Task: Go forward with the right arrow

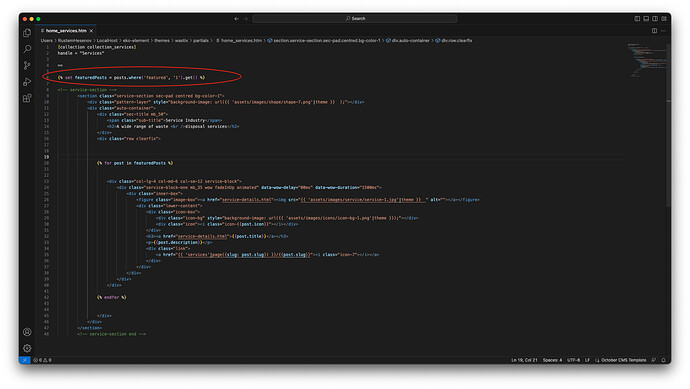Action: [246, 18]
